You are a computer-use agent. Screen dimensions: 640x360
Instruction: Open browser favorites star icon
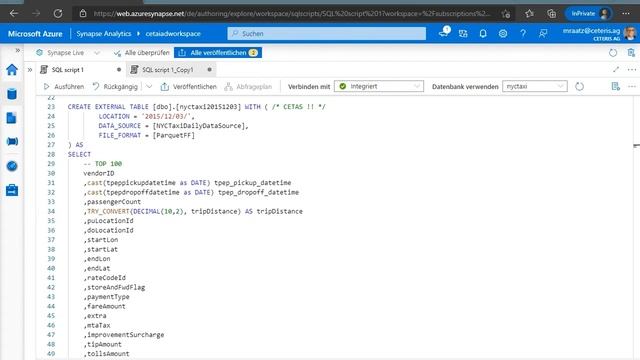pyautogui.click(x=529, y=13)
